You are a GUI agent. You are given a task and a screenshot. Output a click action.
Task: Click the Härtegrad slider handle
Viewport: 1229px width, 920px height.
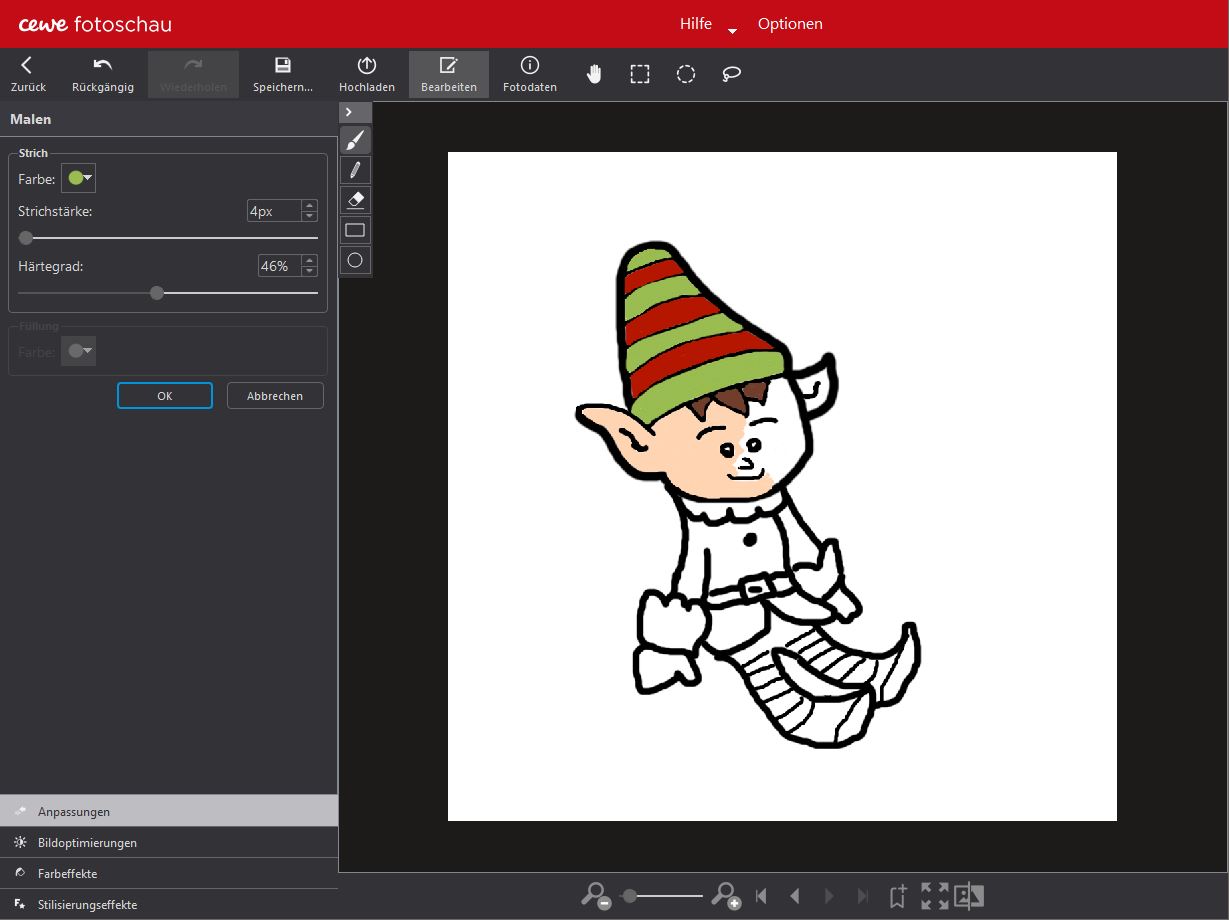pyautogui.click(x=157, y=293)
